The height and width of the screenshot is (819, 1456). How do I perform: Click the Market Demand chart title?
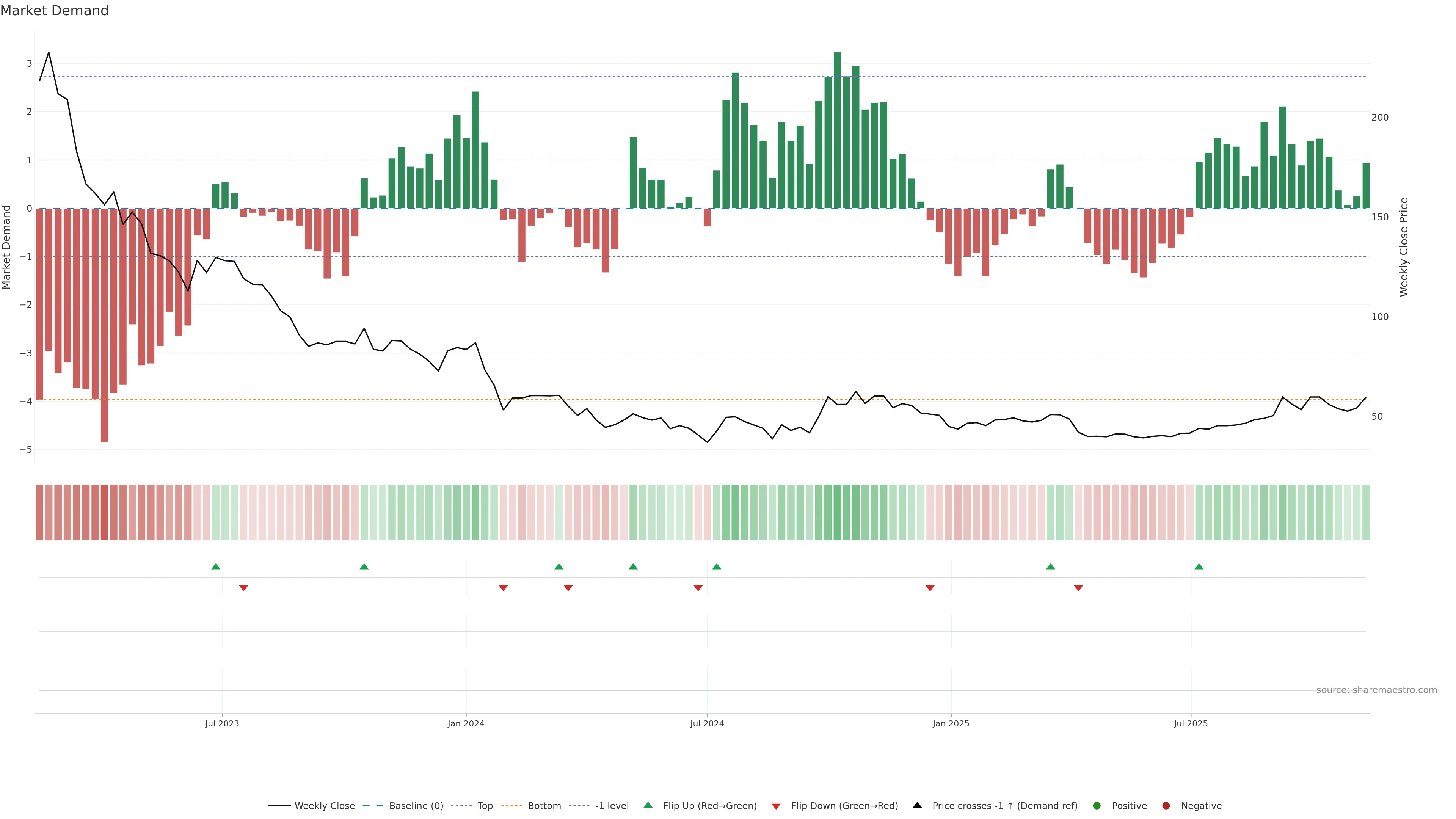pos(54,11)
